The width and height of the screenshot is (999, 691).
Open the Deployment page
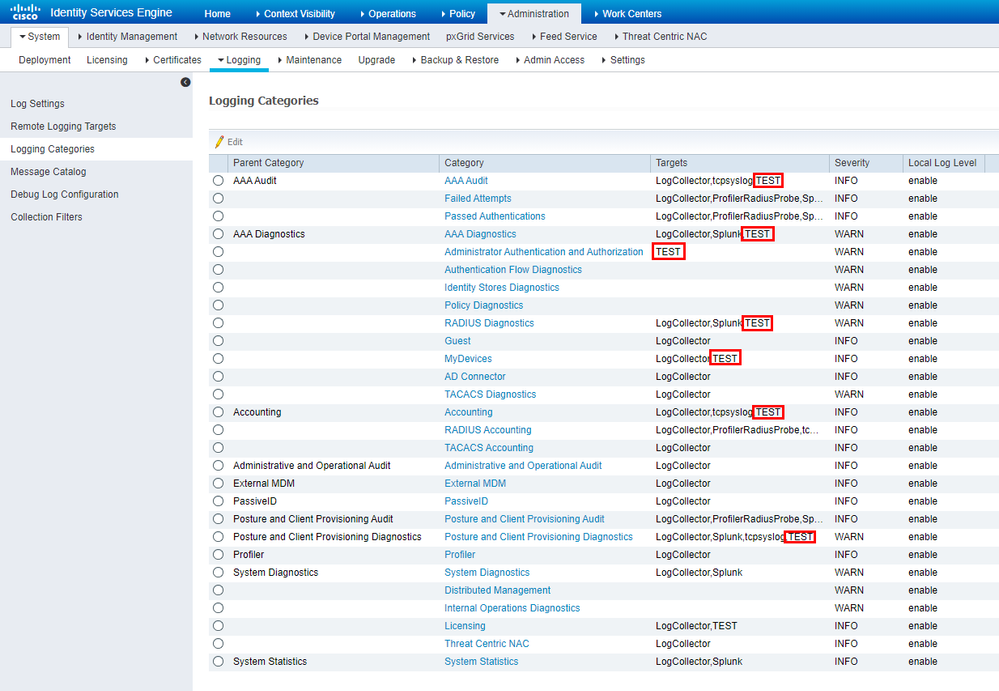[45, 60]
